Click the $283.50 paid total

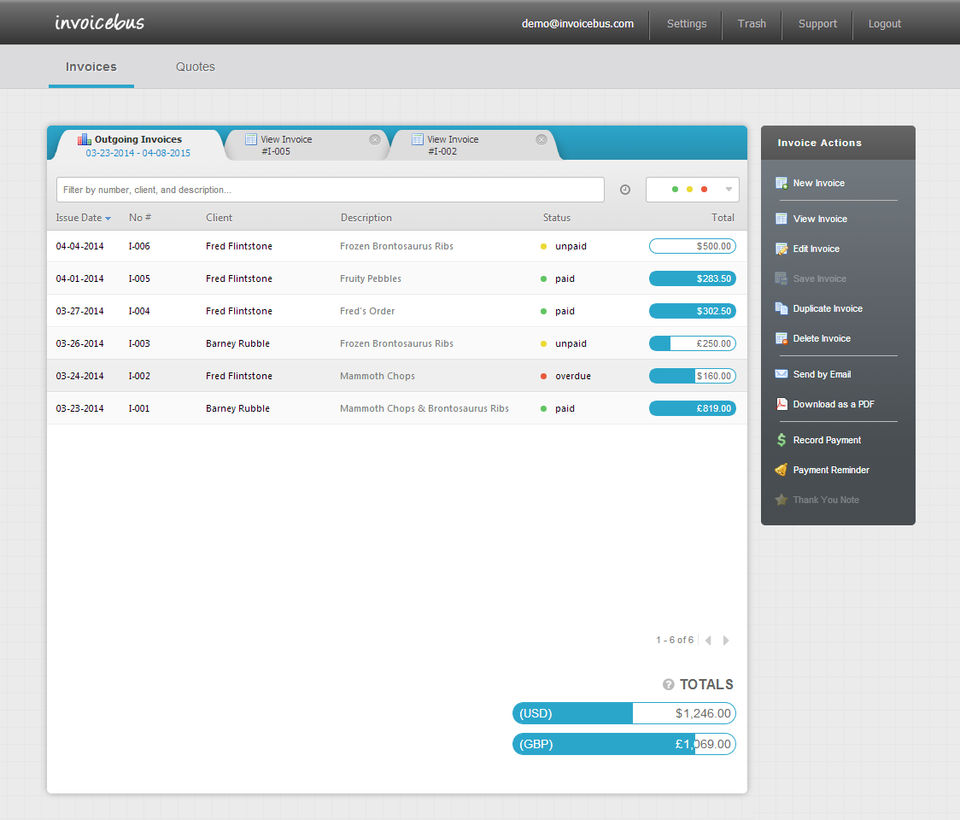click(x=692, y=279)
